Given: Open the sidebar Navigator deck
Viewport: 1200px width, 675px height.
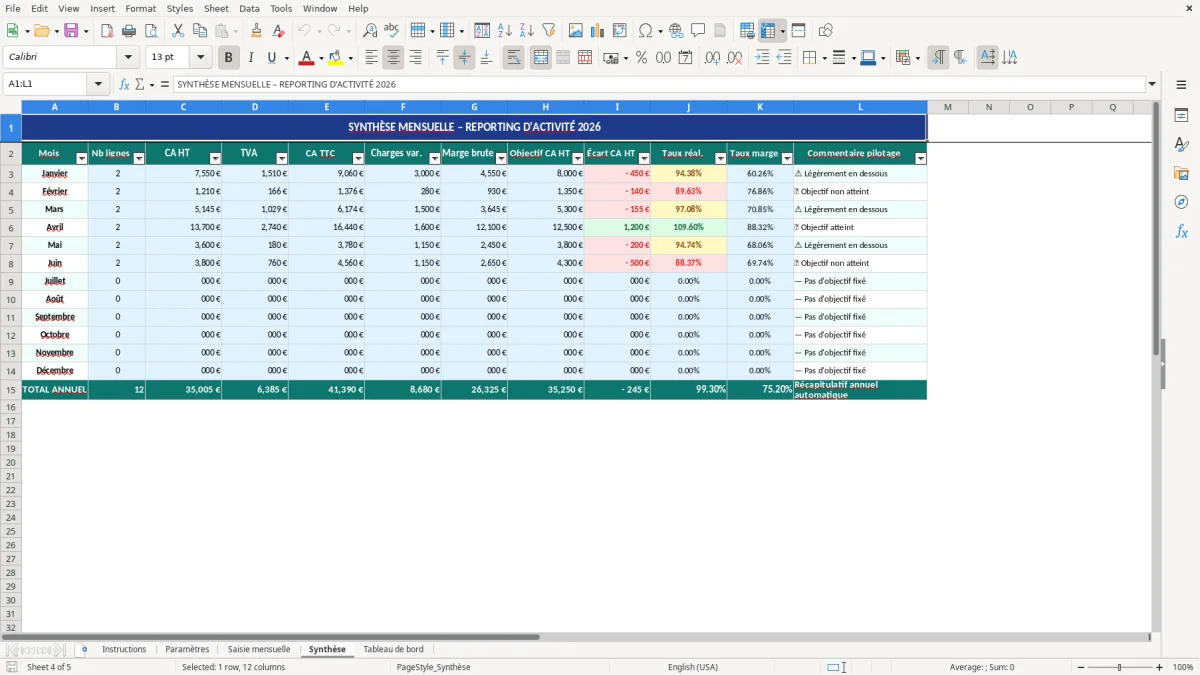Looking at the screenshot, I should pyautogui.click(x=1181, y=203).
